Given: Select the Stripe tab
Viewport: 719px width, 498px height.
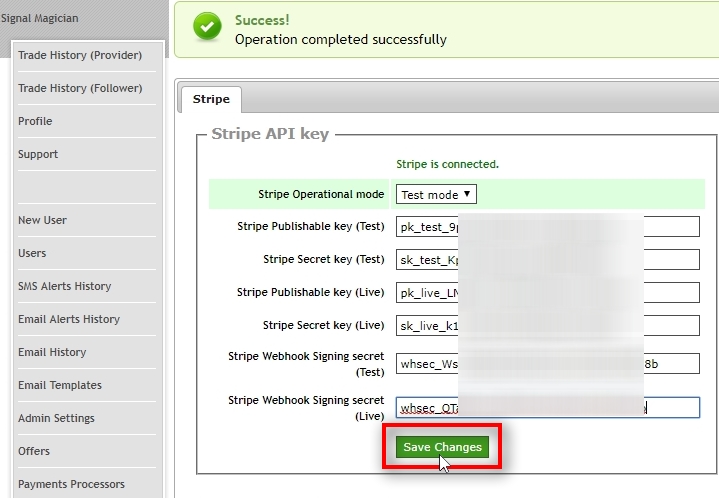Looking at the screenshot, I should click(211, 99).
